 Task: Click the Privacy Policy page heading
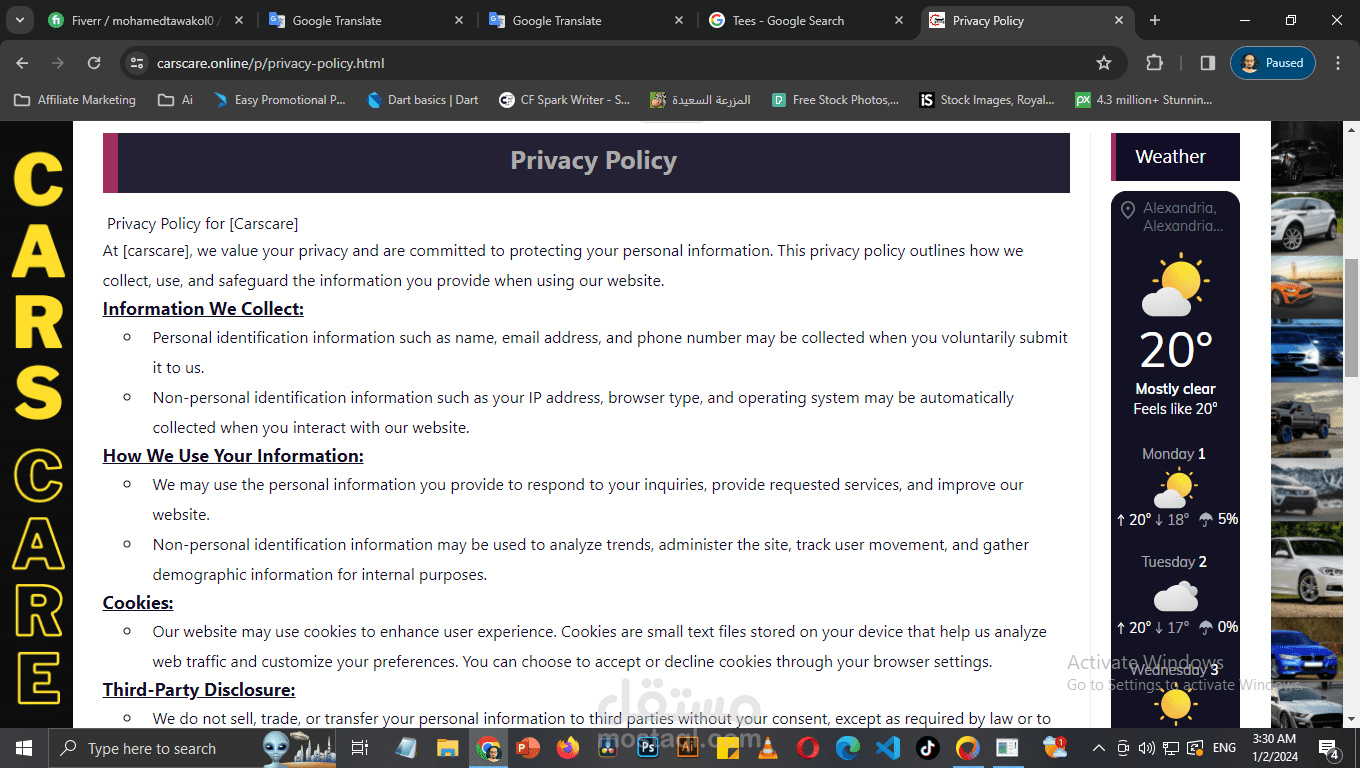(x=593, y=160)
